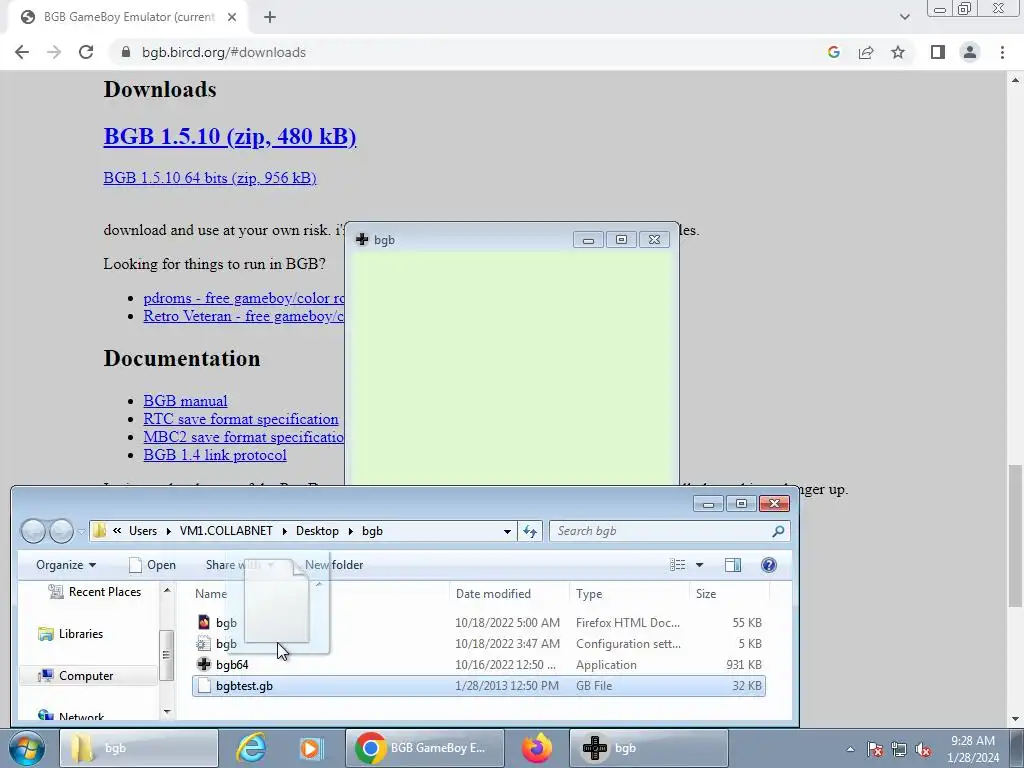Open Windows Media Player from taskbar
The width and height of the screenshot is (1024, 768).
point(312,748)
